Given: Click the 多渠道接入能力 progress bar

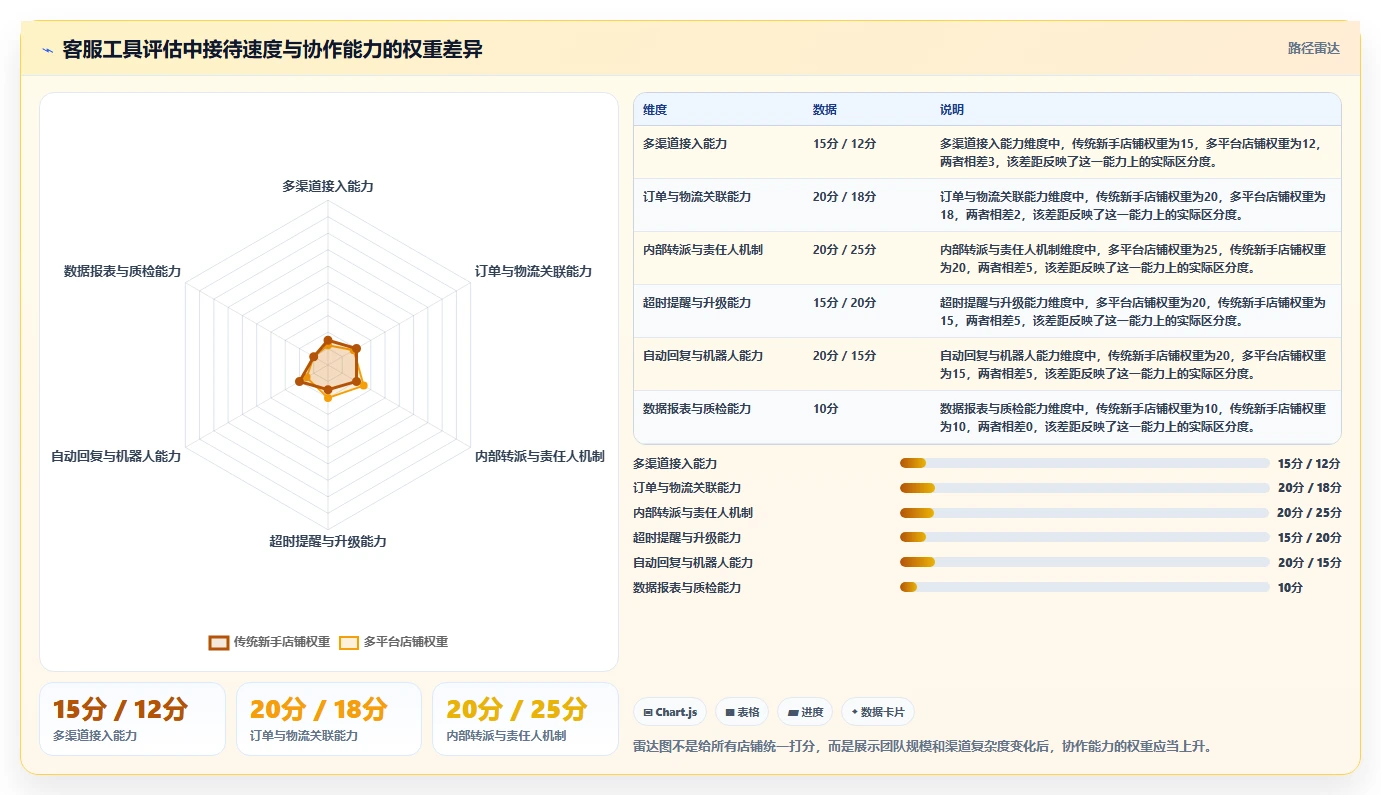Looking at the screenshot, I should pos(1084,463).
